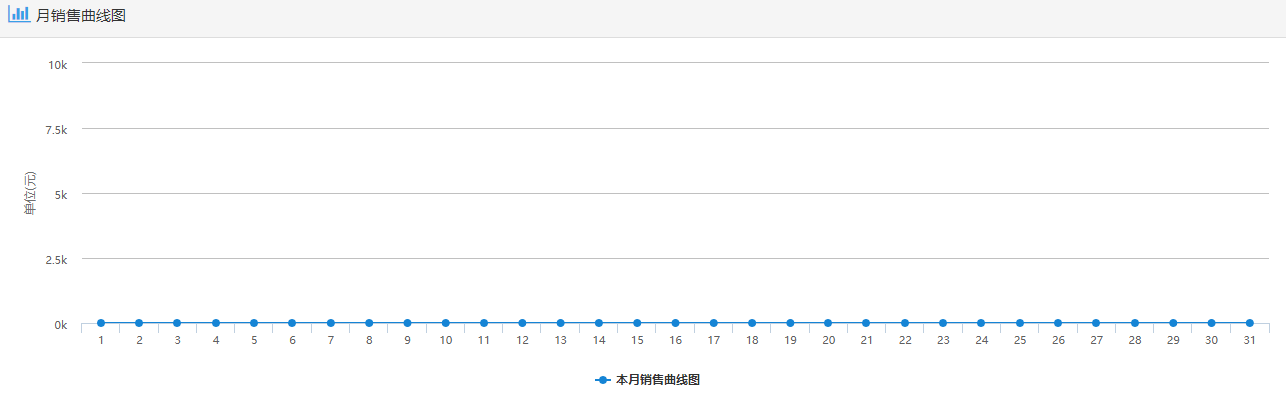The height and width of the screenshot is (395, 1286).
Task: Click the data point for day 25
Action: 1020,323
